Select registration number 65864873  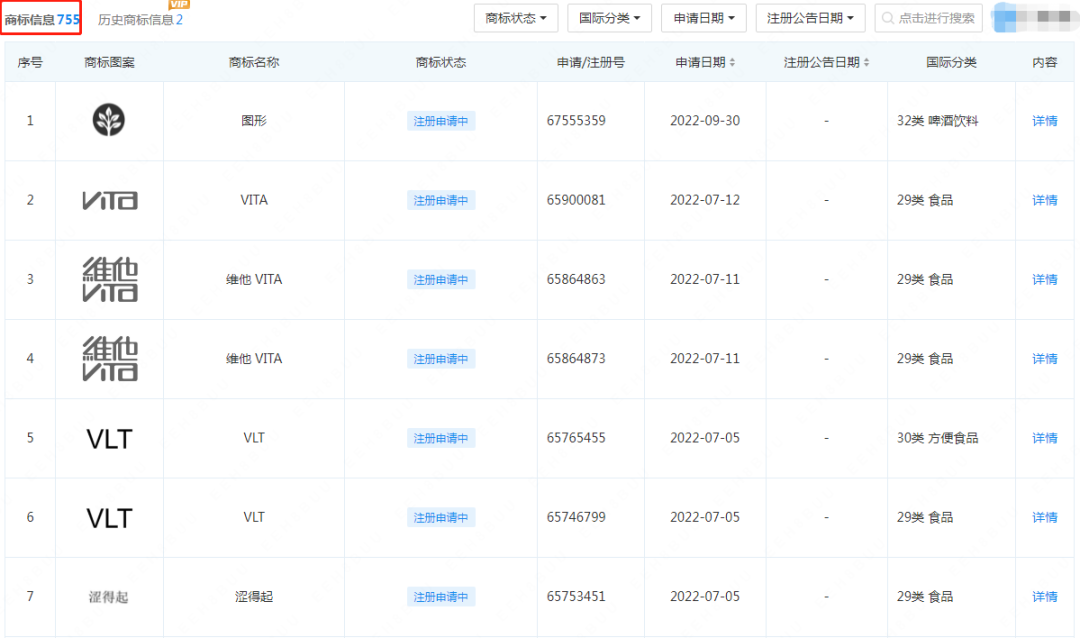click(x=576, y=358)
